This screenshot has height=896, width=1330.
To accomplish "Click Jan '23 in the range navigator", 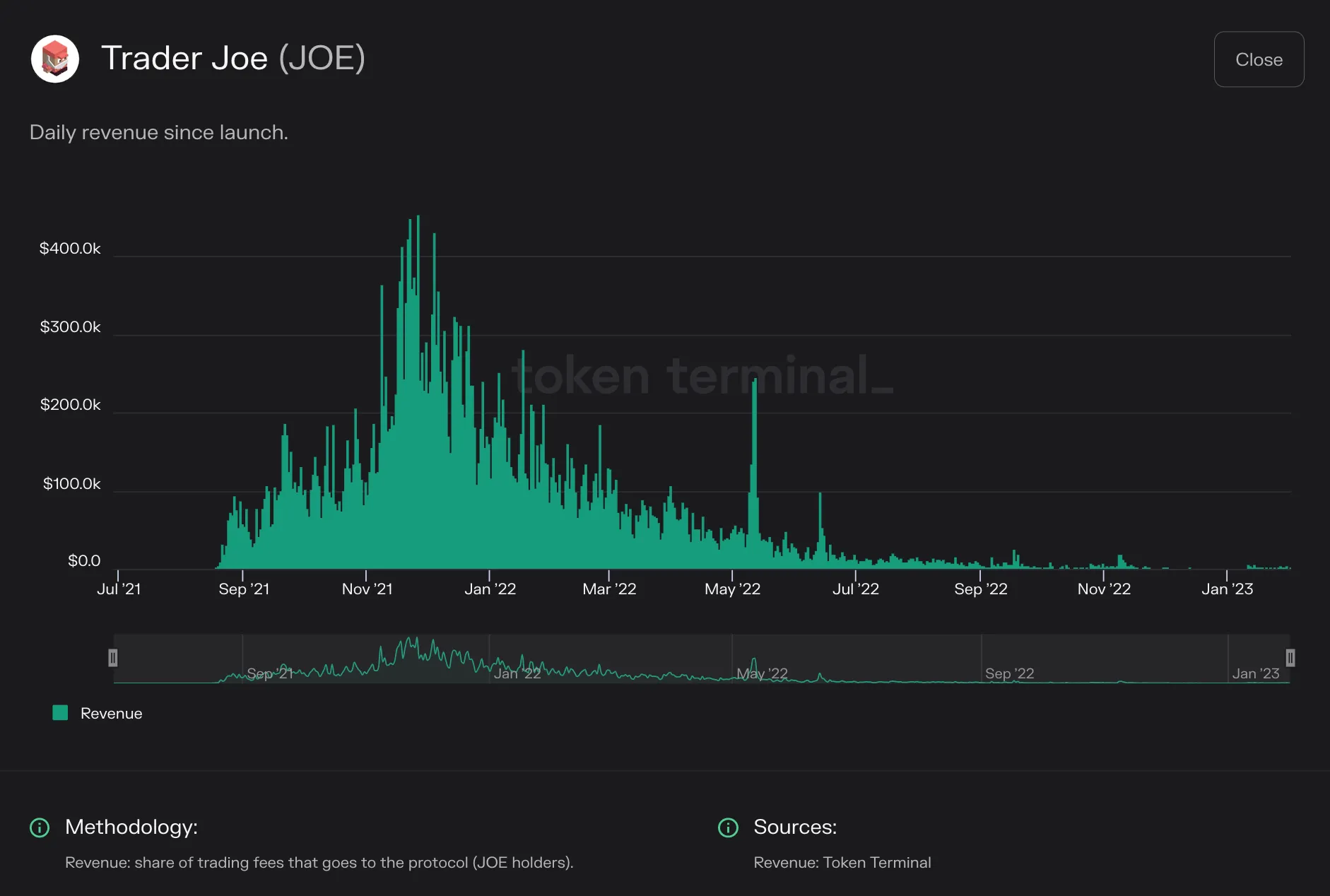I will pyautogui.click(x=1255, y=673).
